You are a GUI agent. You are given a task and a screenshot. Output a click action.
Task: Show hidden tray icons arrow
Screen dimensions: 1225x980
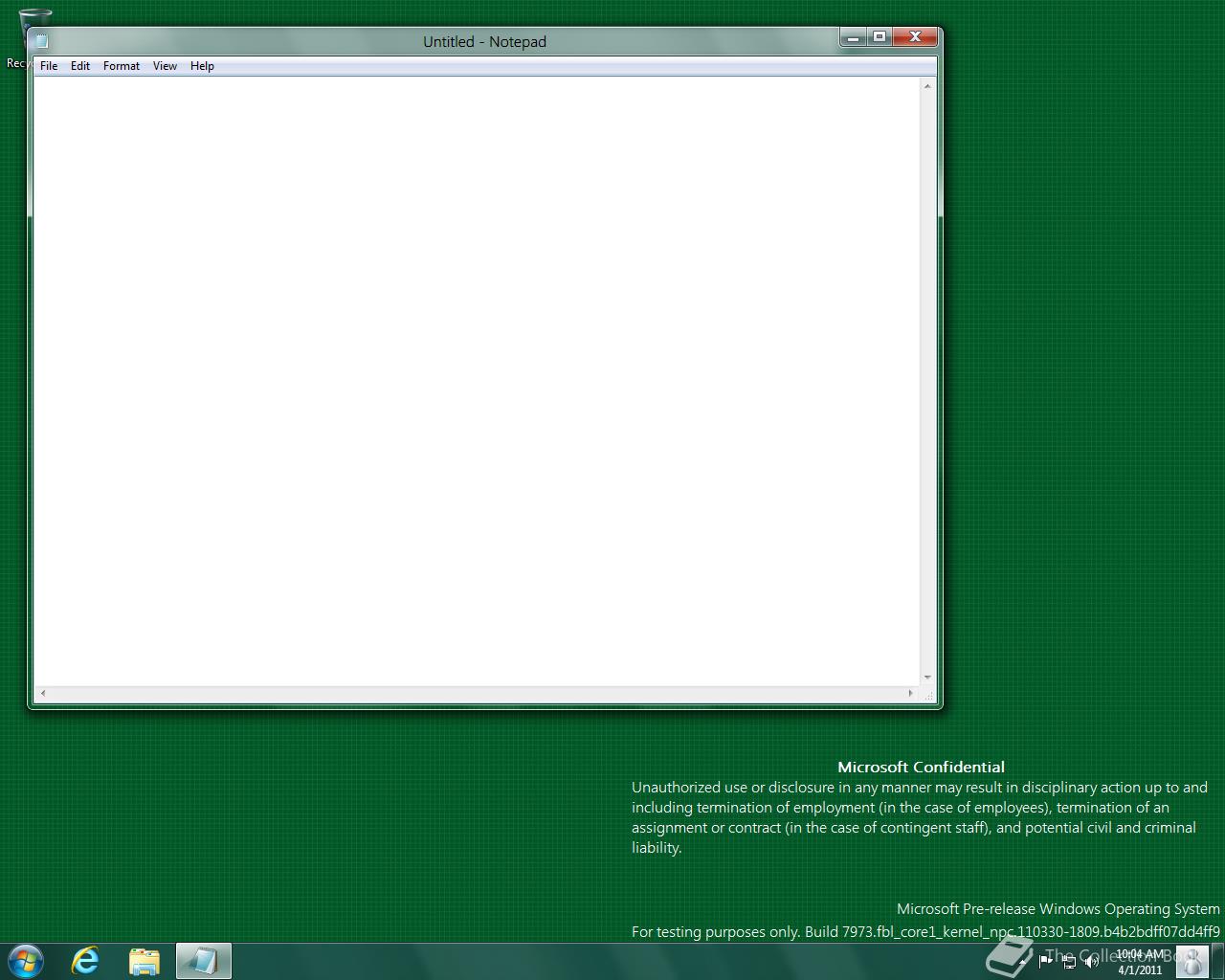point(1024,961)
